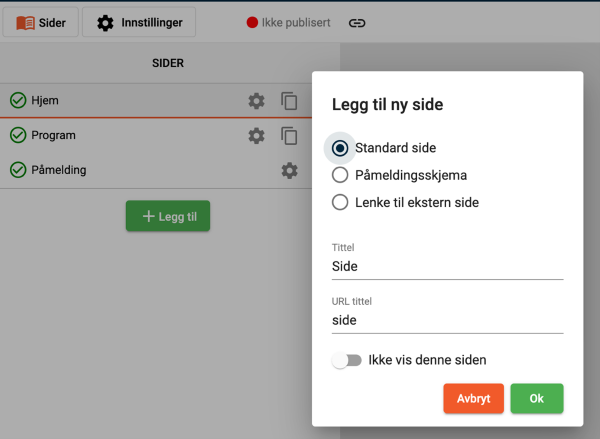This screenshot has width=600, height=439.
Task: Focus the URL tittel input field
Action: 446,321
